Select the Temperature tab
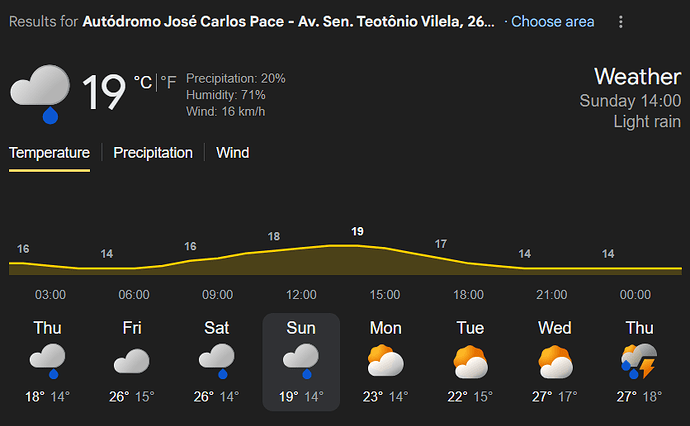 pos(49,153)
